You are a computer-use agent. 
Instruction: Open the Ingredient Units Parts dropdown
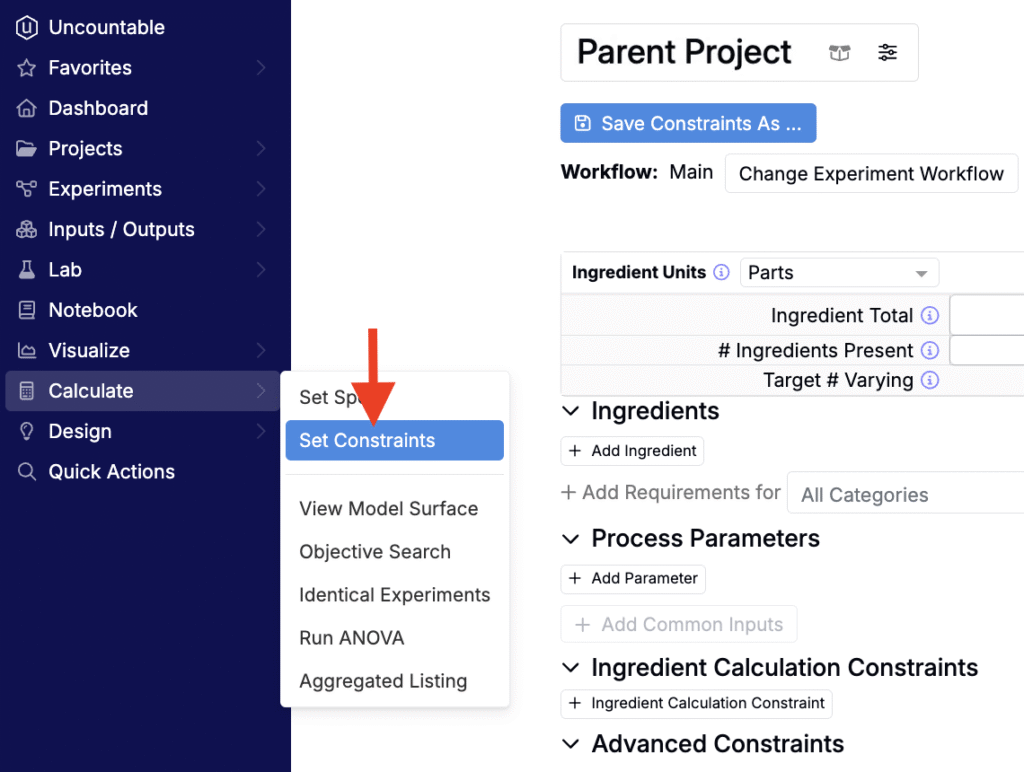[x=839, y=273]
